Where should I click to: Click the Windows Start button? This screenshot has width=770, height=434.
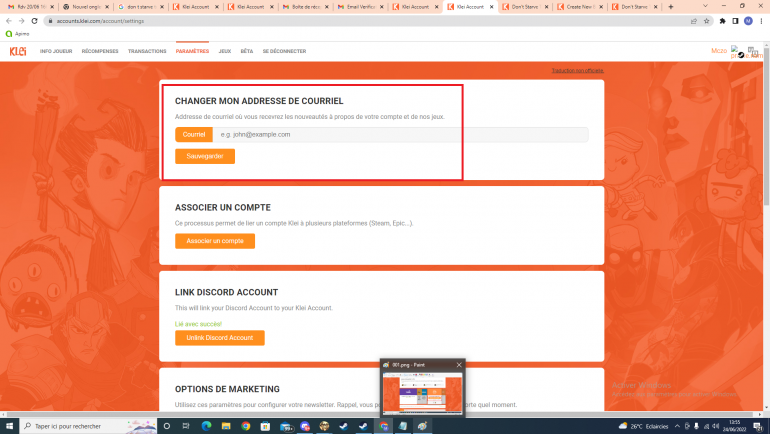(x=10, y=425)
